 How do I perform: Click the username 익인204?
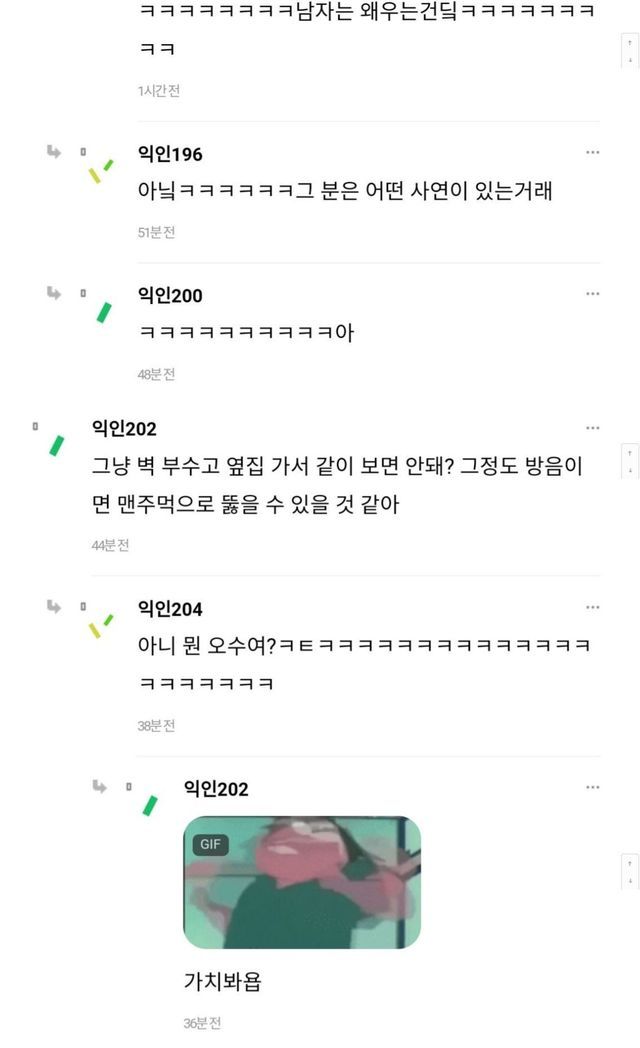pyautogui.click(x=170, y=609)
